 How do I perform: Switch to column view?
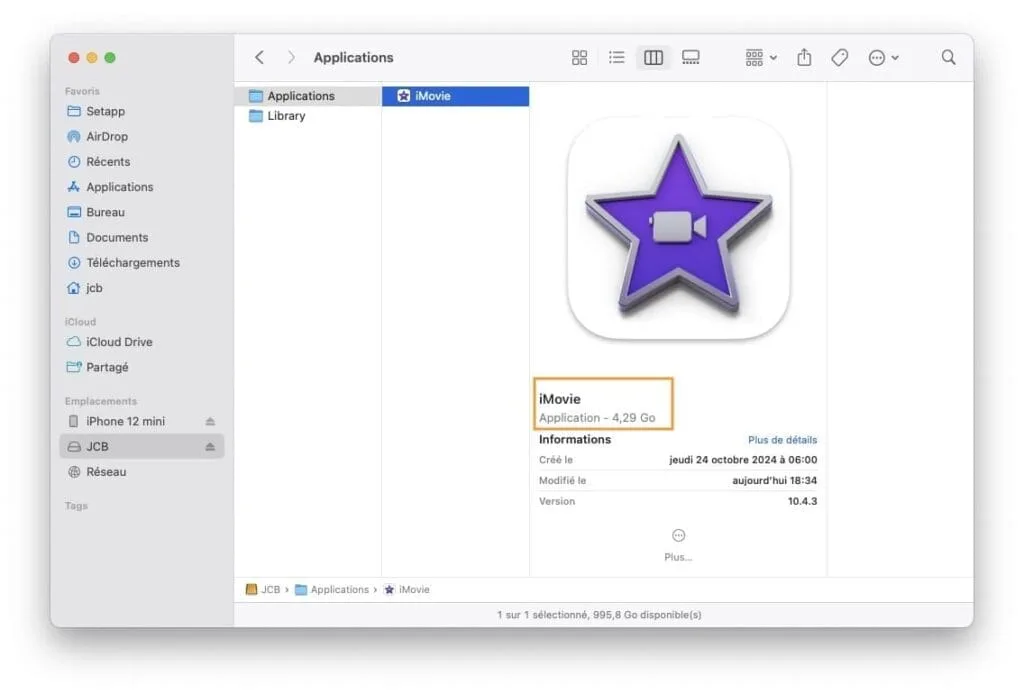(x=653, y=57)
